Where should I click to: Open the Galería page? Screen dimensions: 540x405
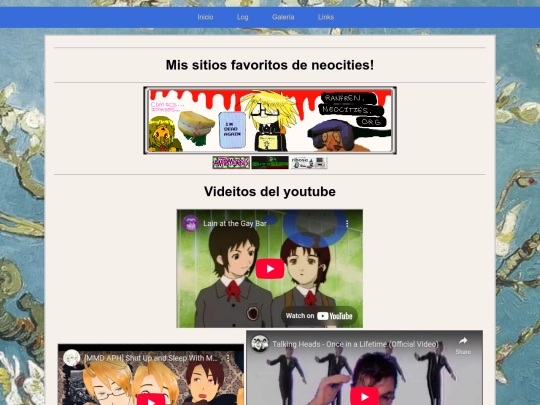tap(283, 17)
